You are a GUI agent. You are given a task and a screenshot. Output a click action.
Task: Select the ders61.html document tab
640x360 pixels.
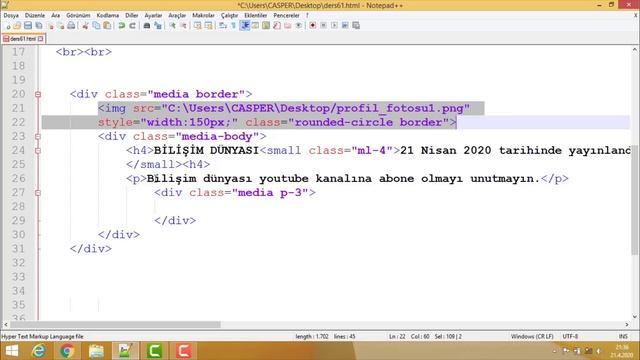coord(23,39)
